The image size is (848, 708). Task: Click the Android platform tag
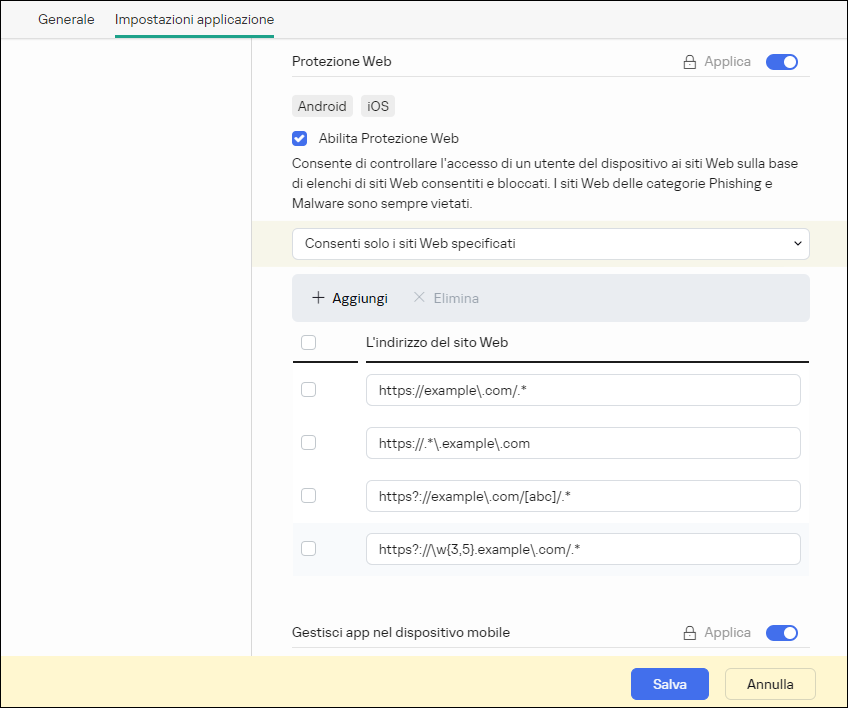tap(322, 106)
